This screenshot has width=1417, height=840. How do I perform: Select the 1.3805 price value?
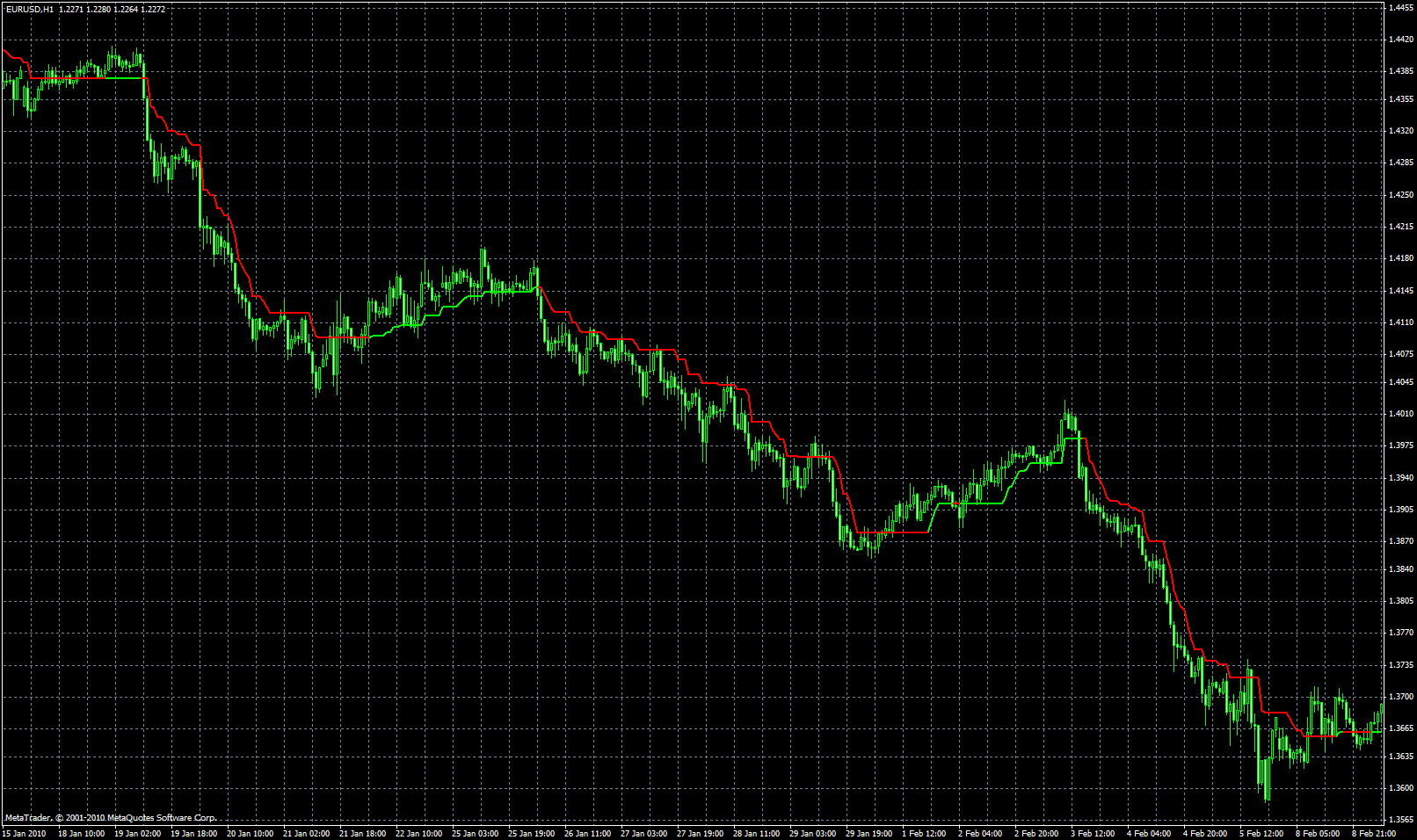1401,601
